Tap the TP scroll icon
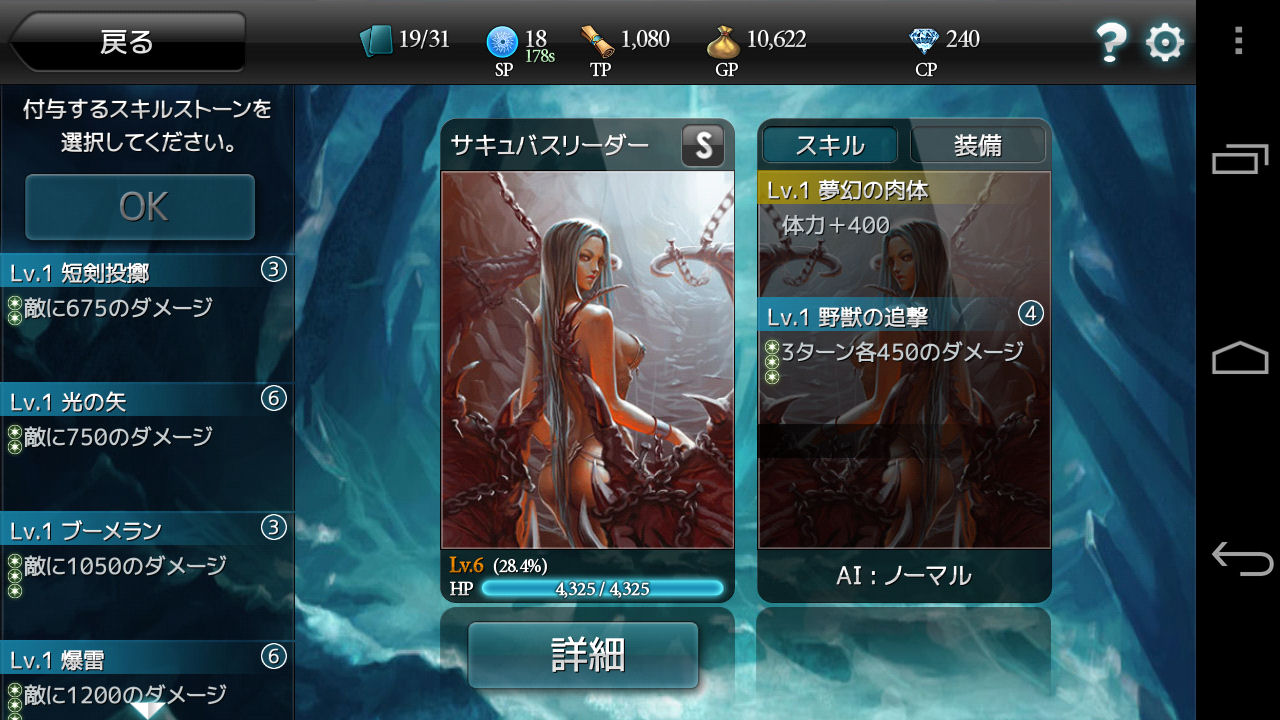 point(597,41)
